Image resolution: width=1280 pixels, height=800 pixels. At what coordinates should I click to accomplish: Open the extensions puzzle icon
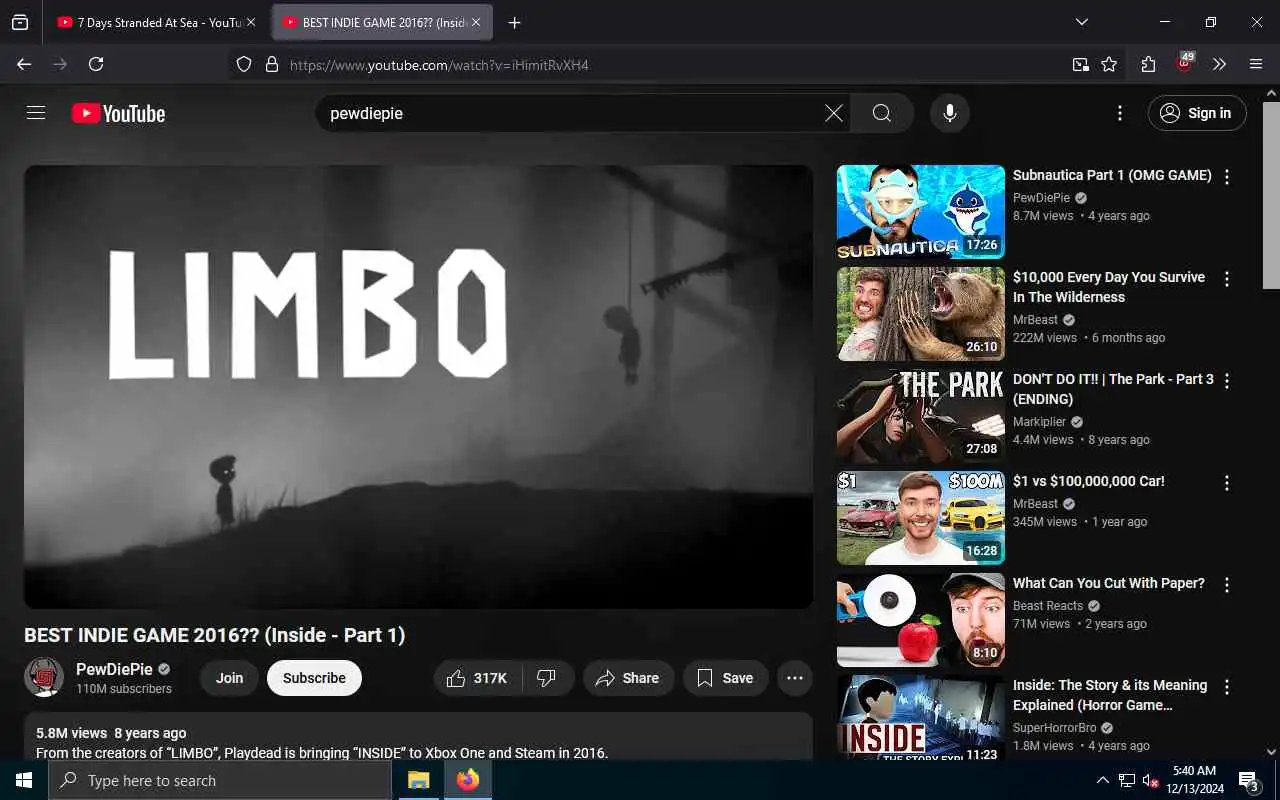(x=1148, y=64)
